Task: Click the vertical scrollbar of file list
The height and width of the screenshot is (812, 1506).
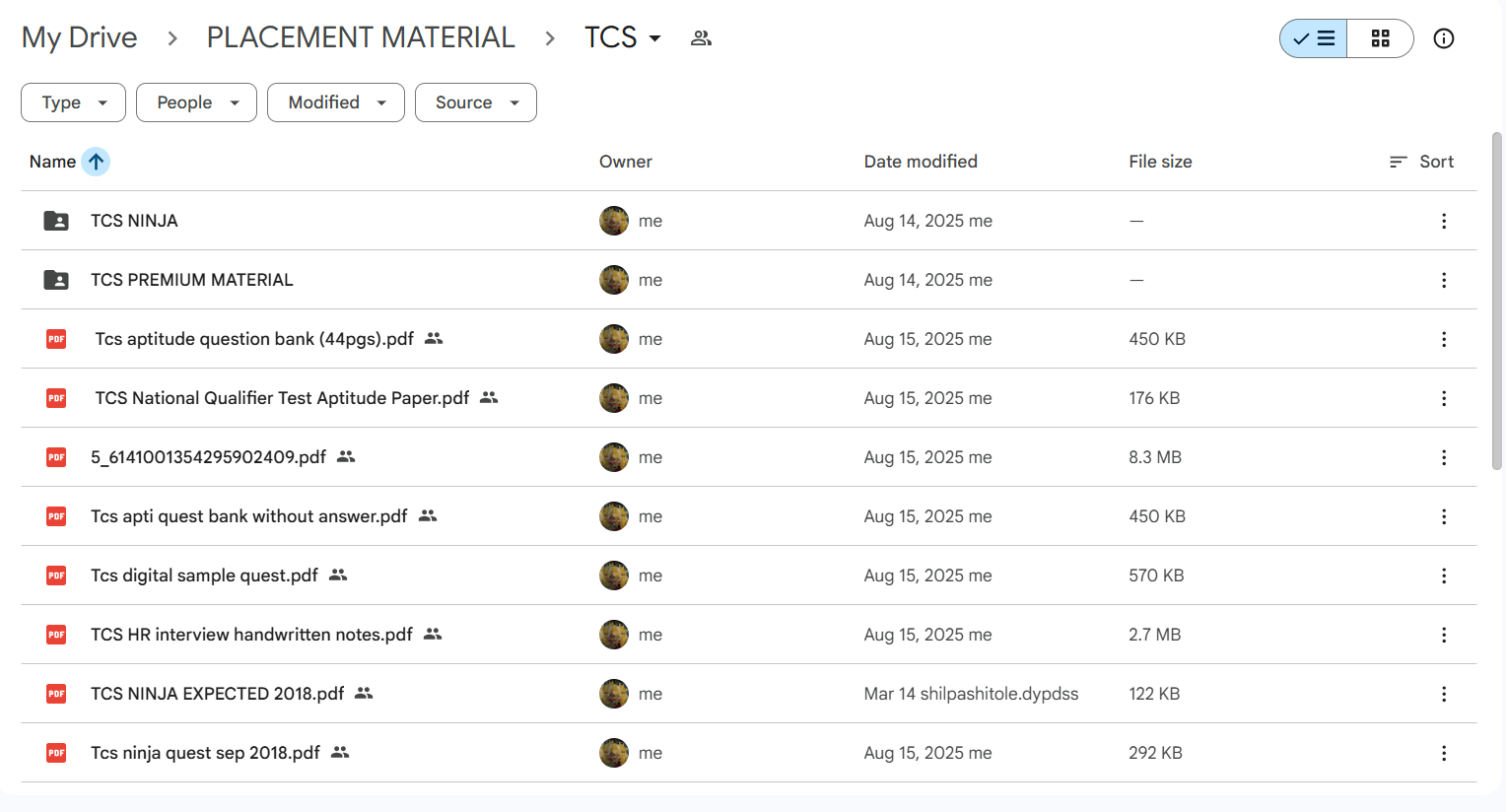Action: [1497, 301]
